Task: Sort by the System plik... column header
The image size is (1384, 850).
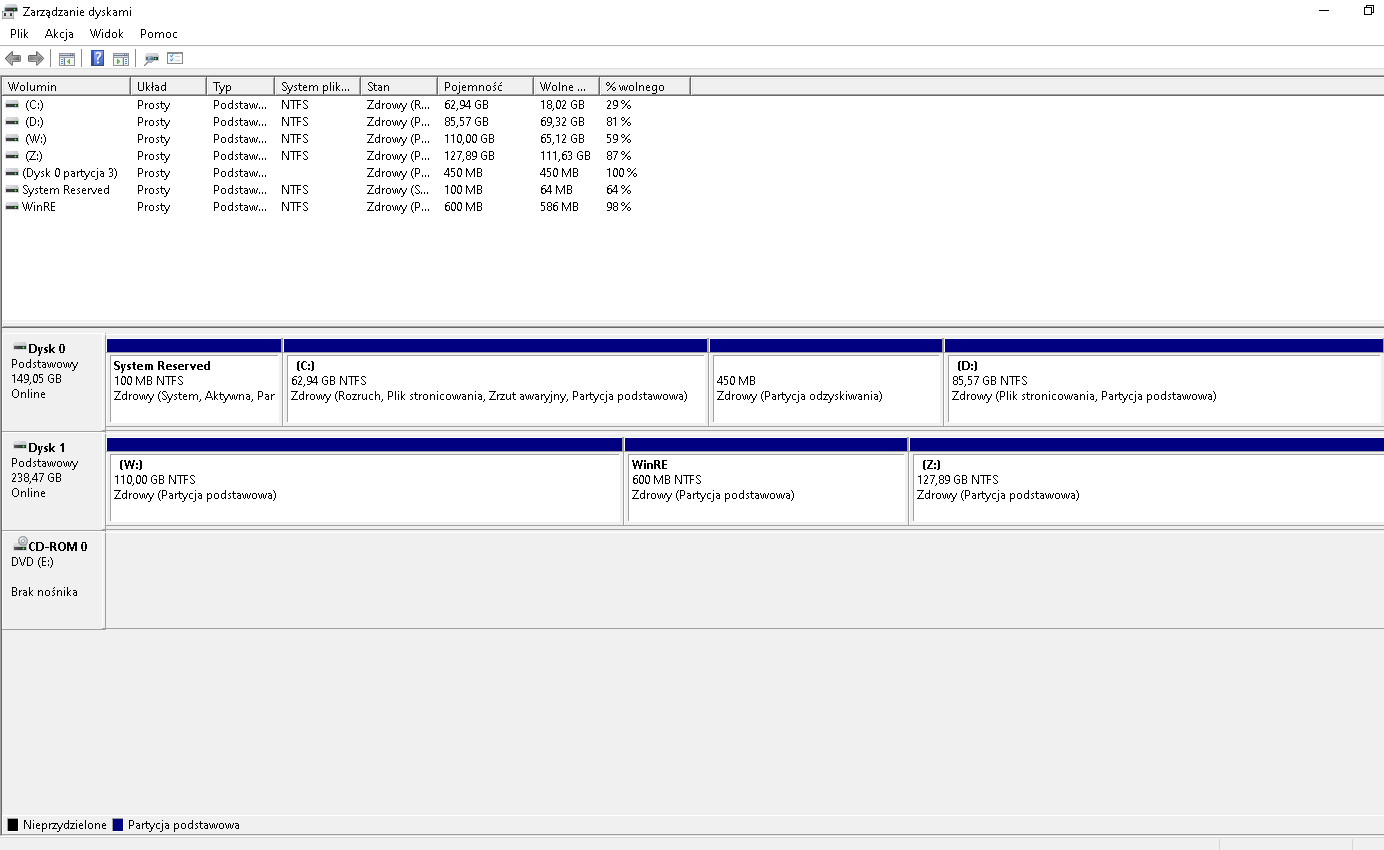Action: point(317,87)
